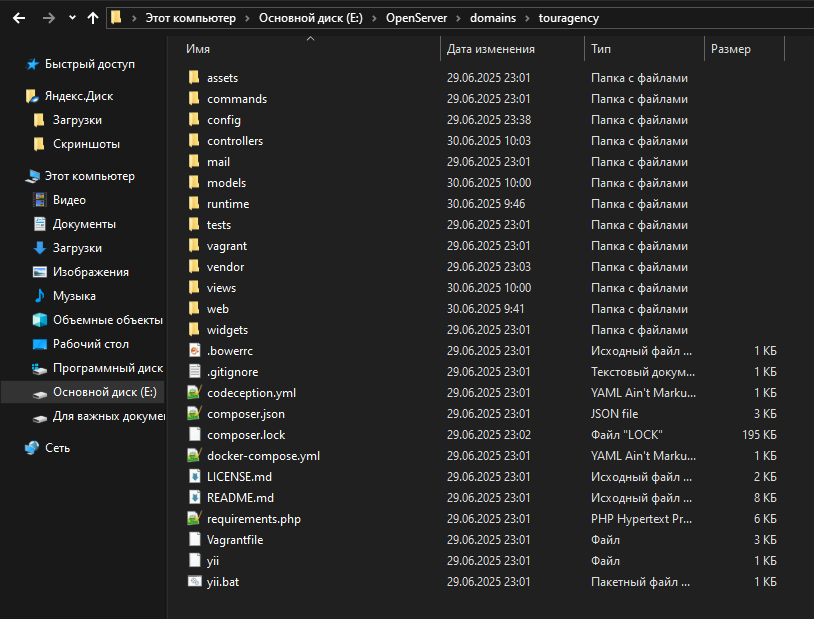The width and height of the screenshot is (814, 619).
Task: Expand the OpenServer breadcrumb chevron
Action: [458, 19]
